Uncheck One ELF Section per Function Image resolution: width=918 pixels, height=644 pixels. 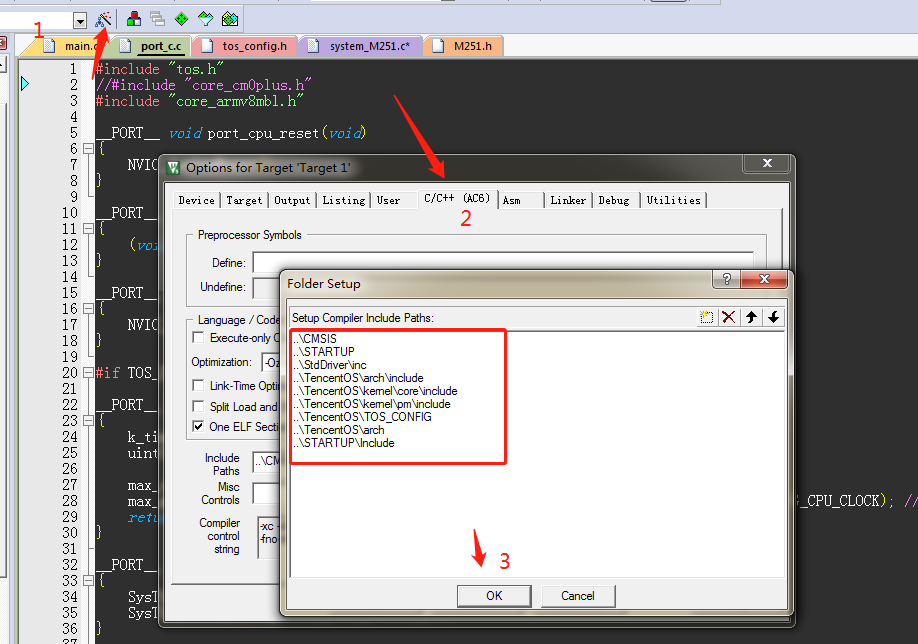pos(198,426)
